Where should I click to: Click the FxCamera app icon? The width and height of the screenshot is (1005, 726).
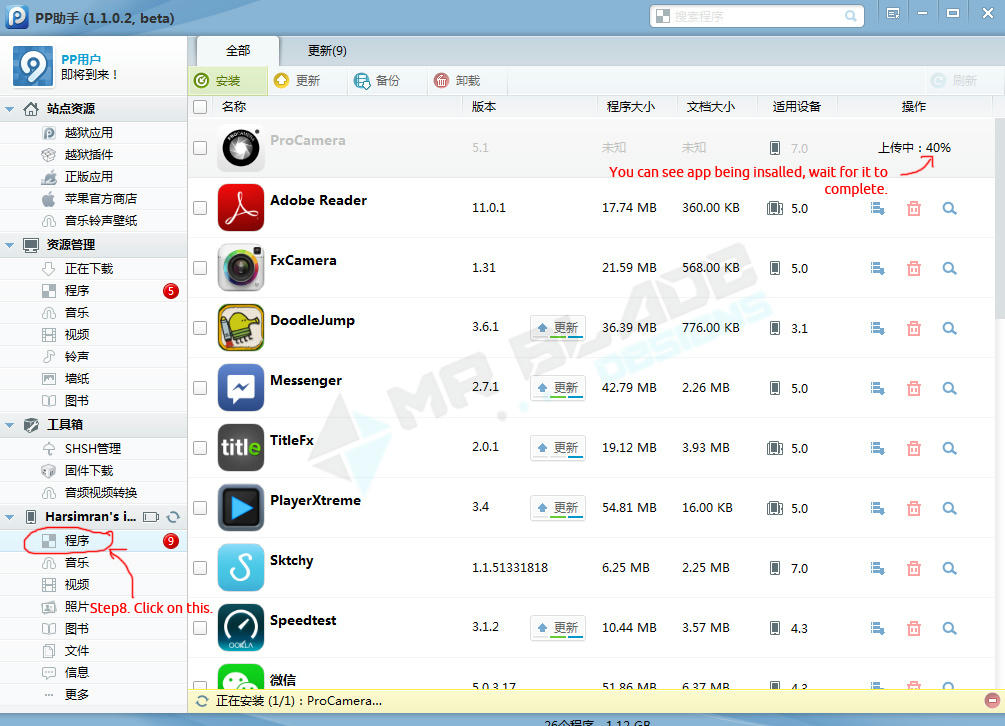240,268
